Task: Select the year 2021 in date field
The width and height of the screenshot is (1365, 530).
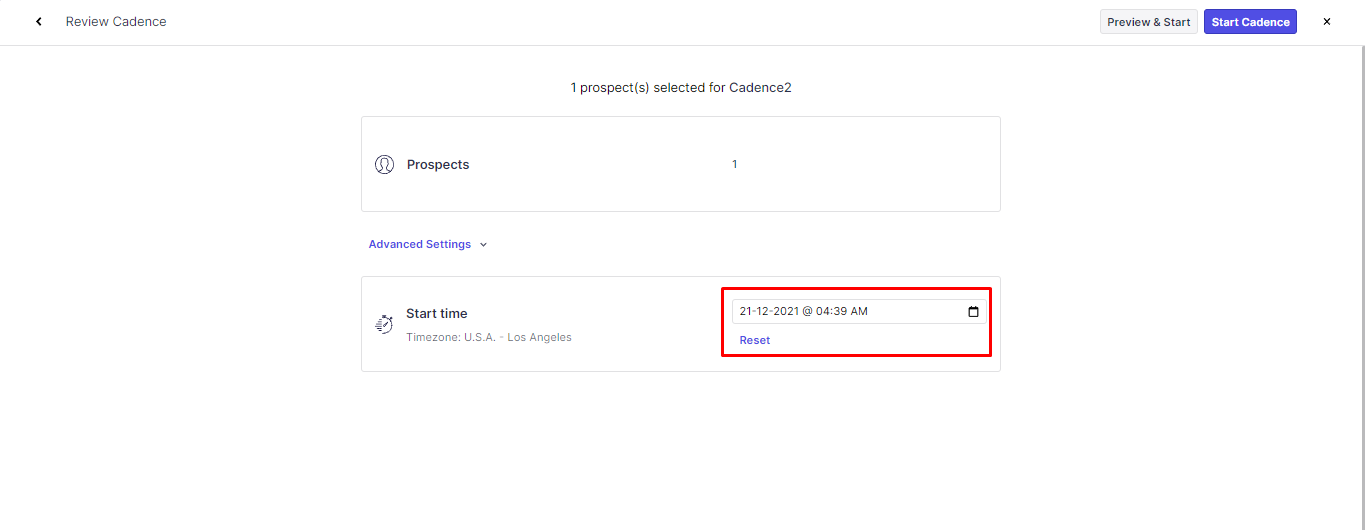Action: (x=785, y=312)
